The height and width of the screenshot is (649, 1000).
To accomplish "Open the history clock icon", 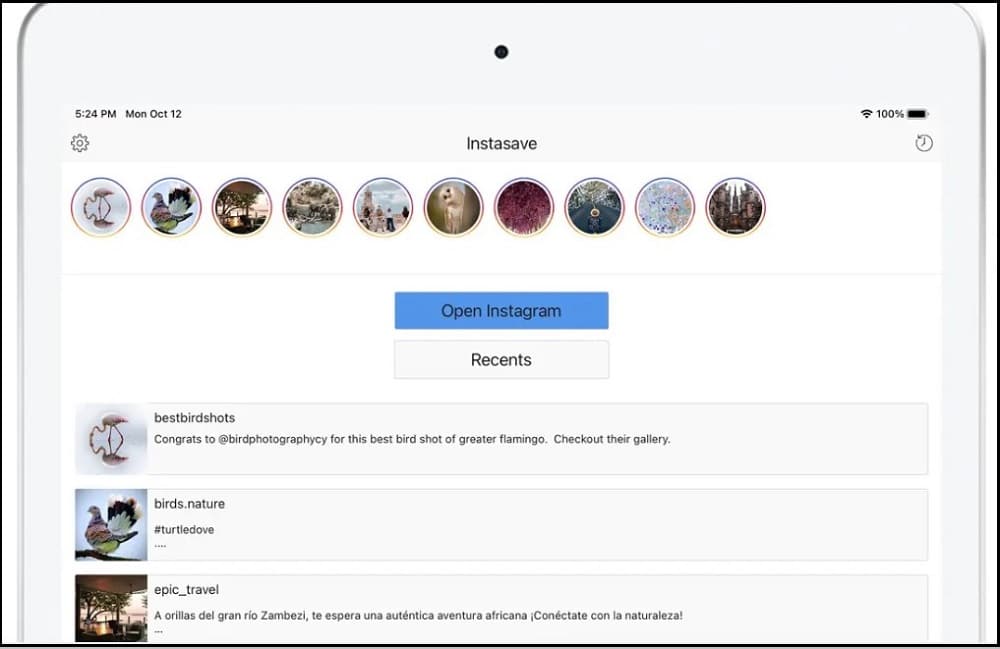I will point(923,143).
